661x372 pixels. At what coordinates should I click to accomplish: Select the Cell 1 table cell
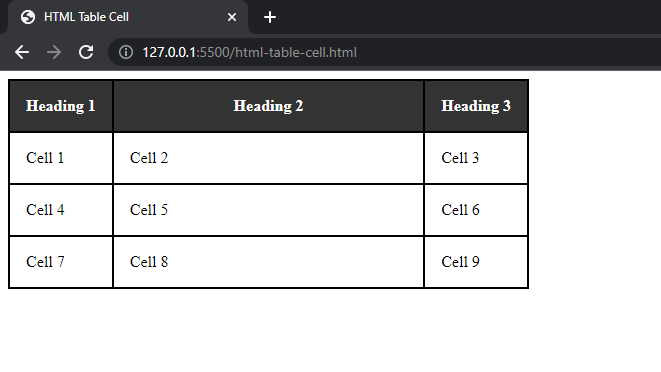tap(61, 158)
